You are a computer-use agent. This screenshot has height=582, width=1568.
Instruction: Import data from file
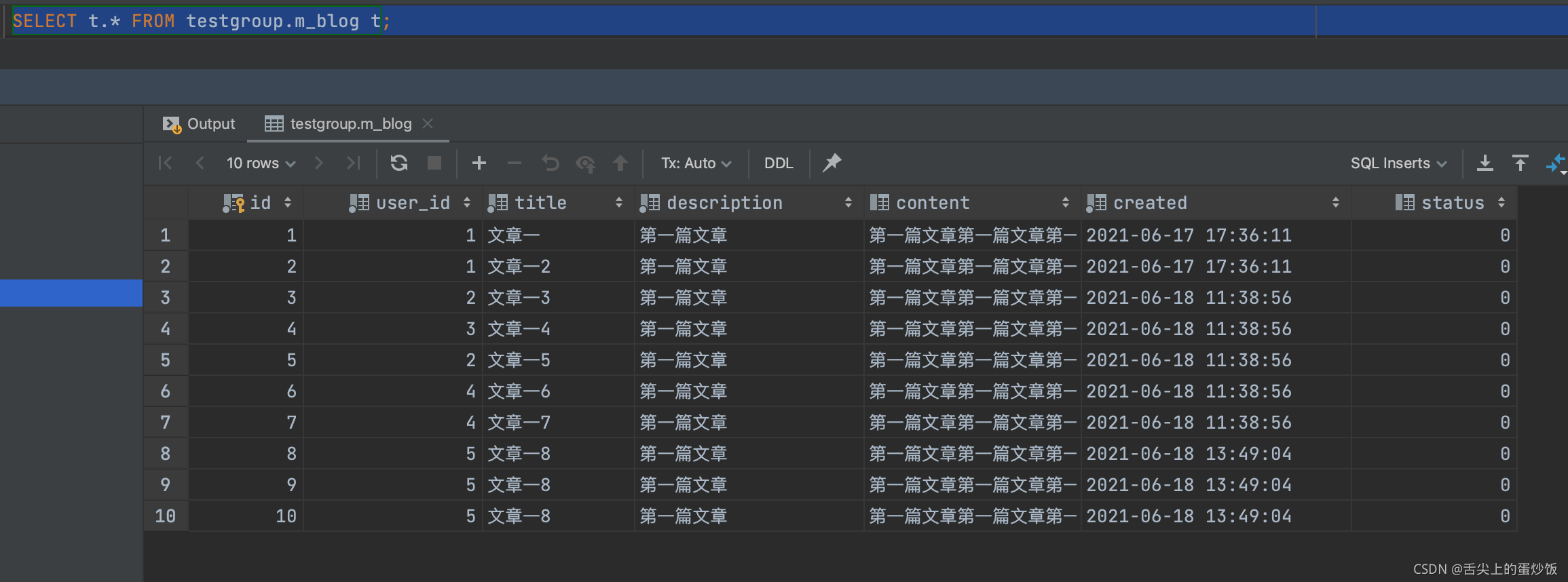[x=1520, y=163]
